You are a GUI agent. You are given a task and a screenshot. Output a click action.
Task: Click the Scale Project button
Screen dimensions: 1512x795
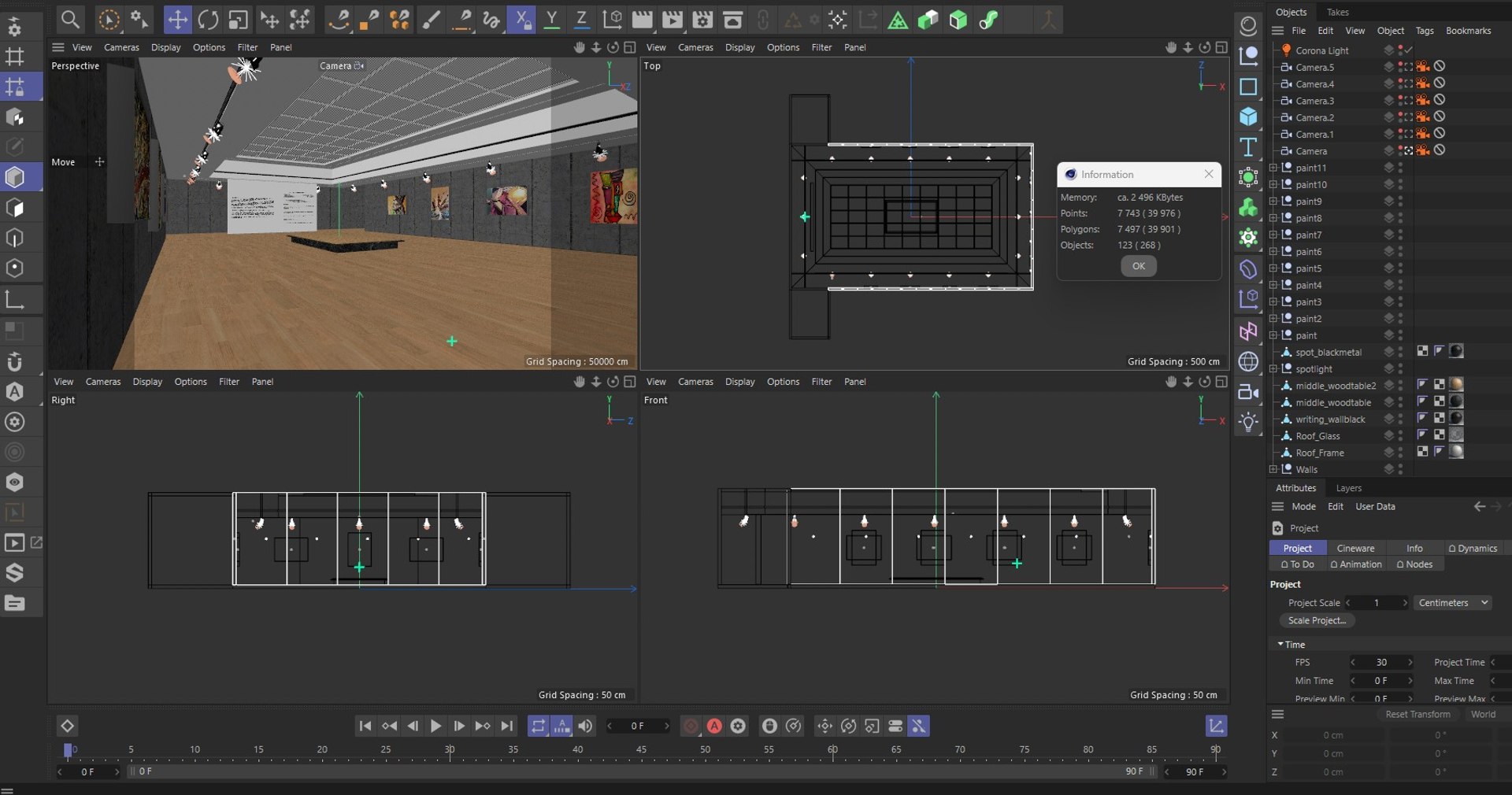click(1317, 620)
